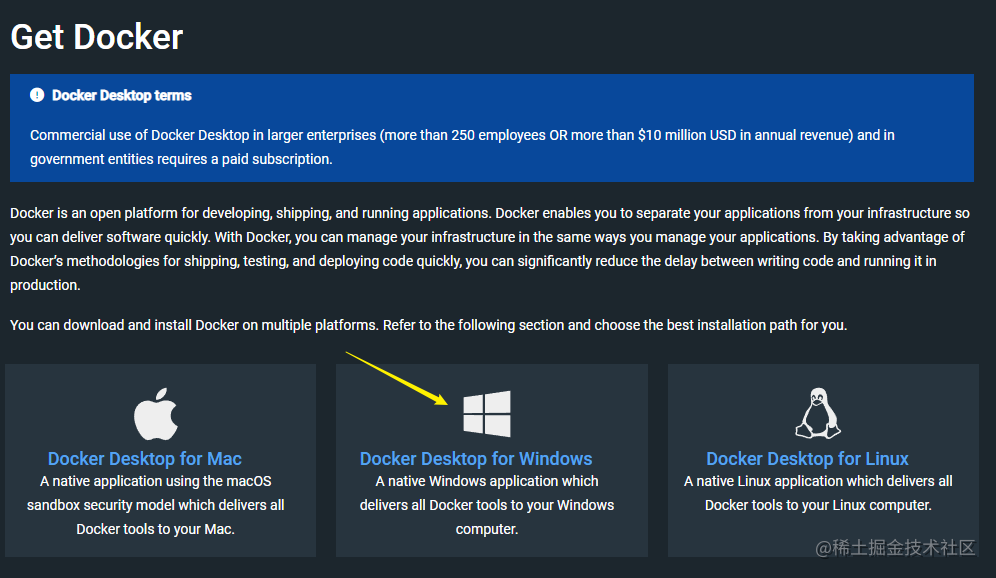The width and height of the screenshot is (996, 578).
Task: Open Docker Desktop for Mac
Action: coord(144,458)
